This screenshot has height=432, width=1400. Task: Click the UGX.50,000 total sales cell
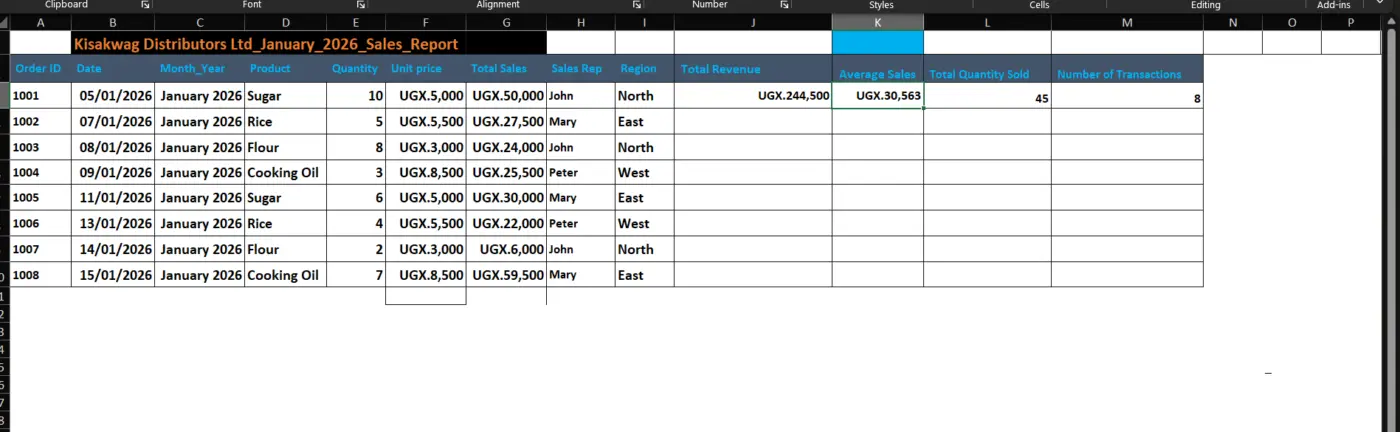(506, 96)
